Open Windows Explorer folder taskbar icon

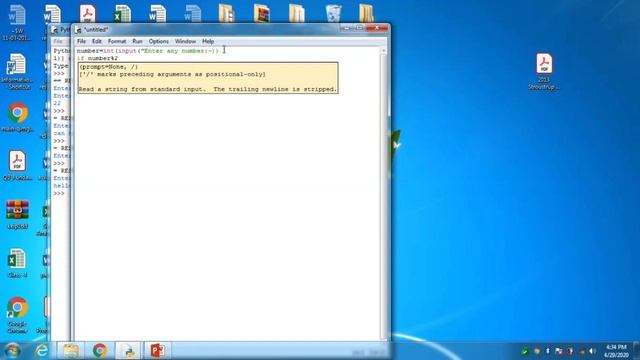click(x=71, y=351)
